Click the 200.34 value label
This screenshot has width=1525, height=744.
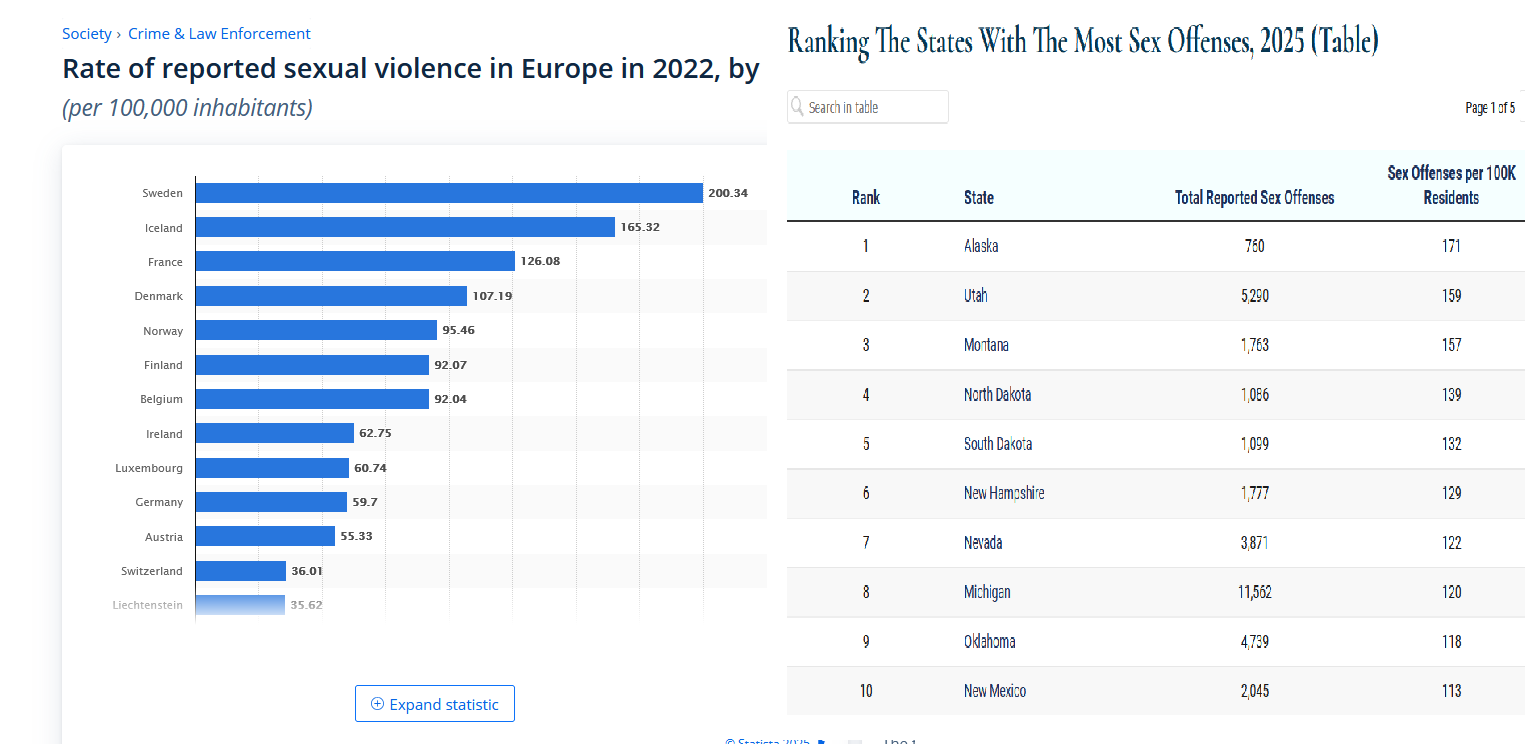tap(728, 193)
